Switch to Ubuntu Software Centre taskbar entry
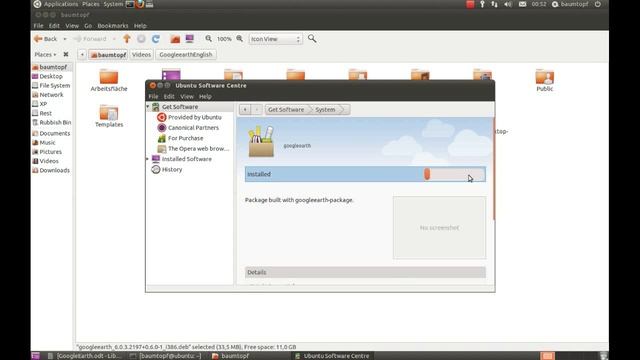Screen dimensions: 640x360 click(332, 356)
